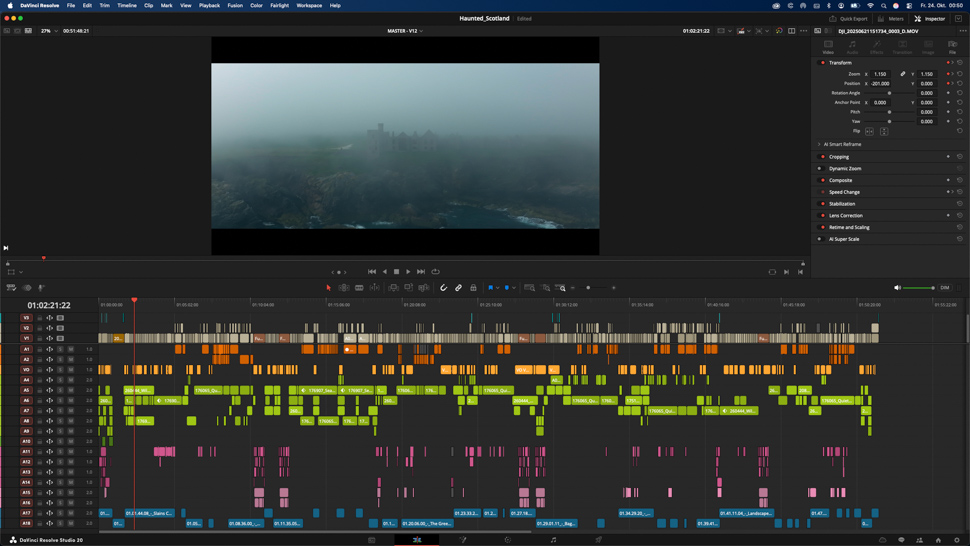This screenshot has height=546, width=970.
Task: Click the Position Lock padlock icon
Action: tap(474, 288)
